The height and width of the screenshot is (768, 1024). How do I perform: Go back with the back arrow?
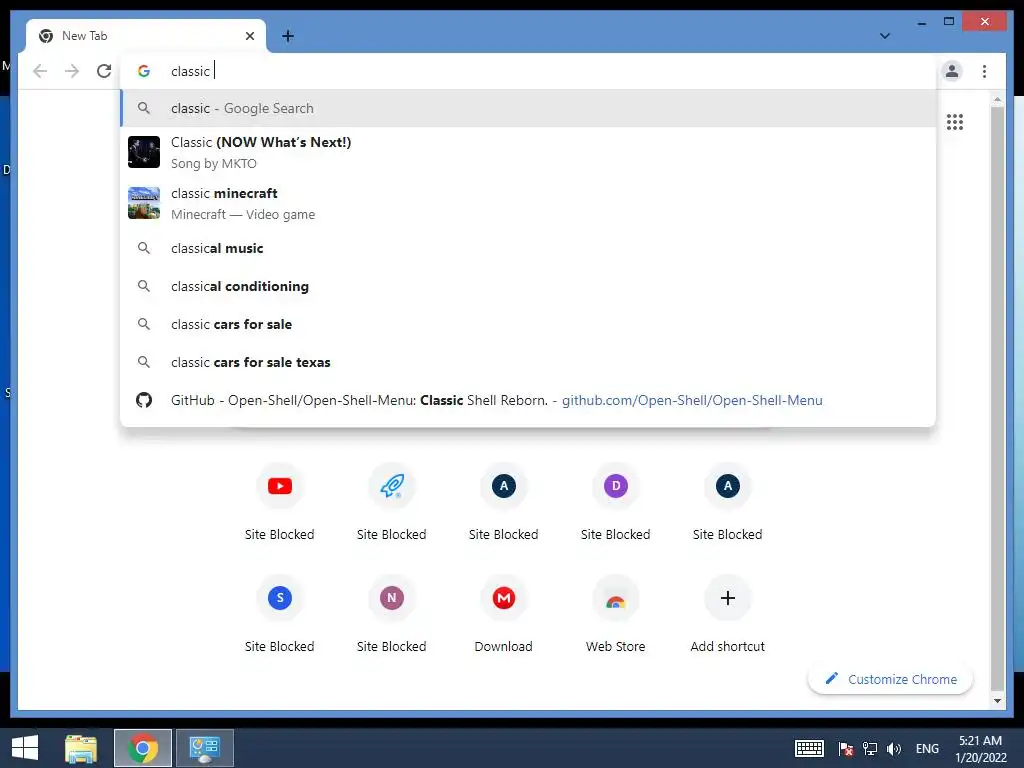(x=40, y=71)
